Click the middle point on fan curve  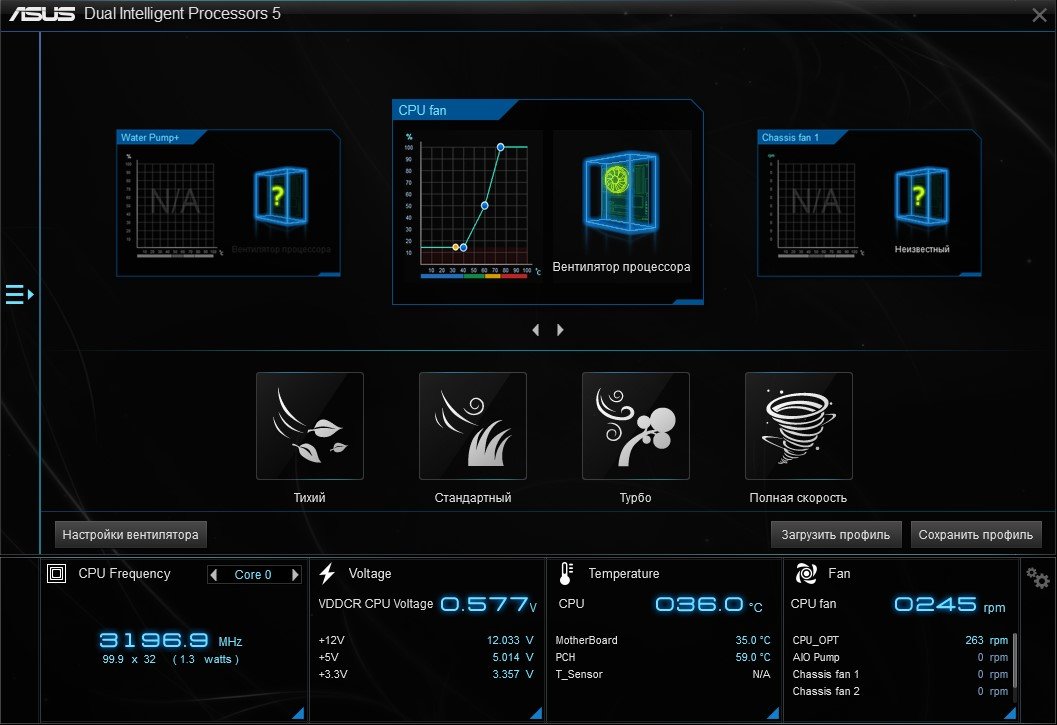485,206
